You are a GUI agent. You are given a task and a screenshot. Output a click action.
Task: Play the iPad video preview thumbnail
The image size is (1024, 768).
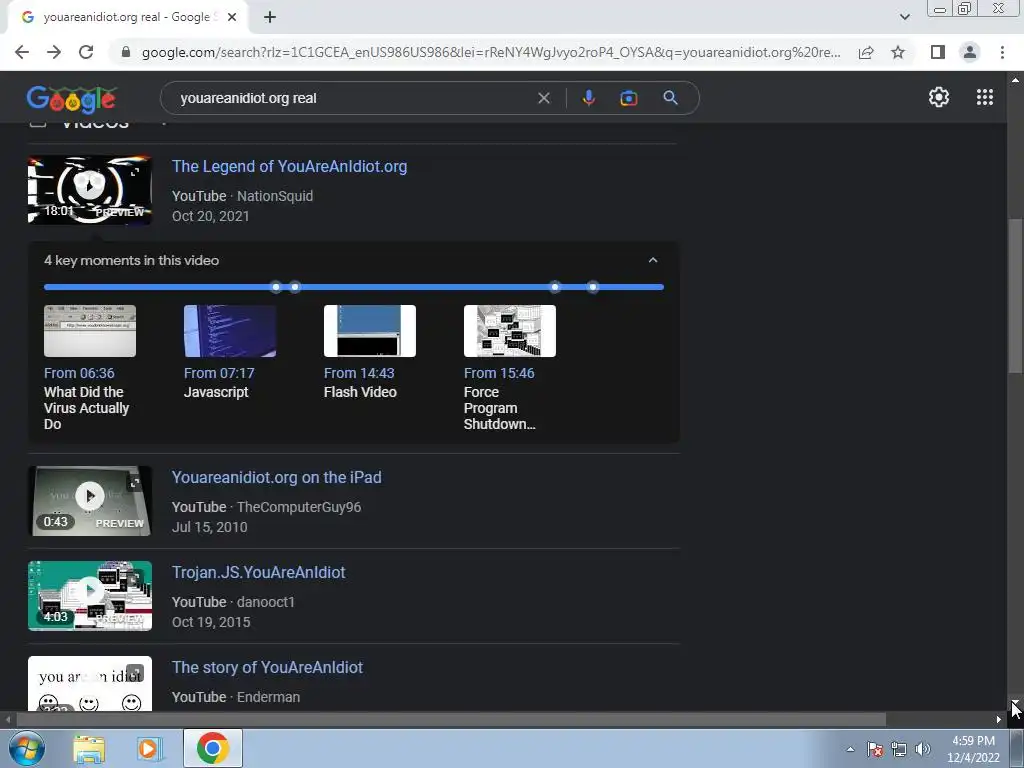[x=89, y=501]
